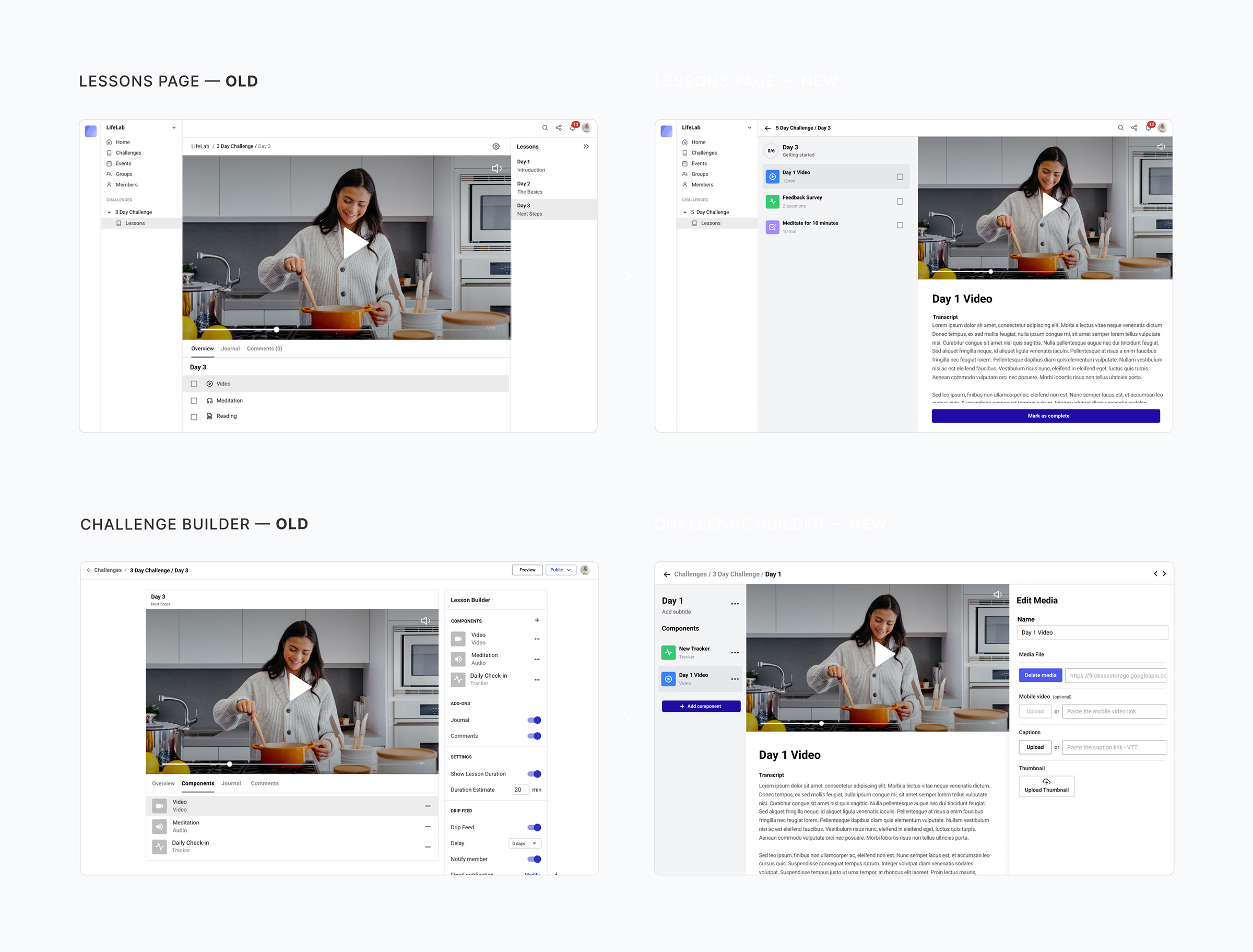The width and height of the screenshot is (1253, 952).
Task: Click the video progress slider in old lessons player
Action: pos(276,329)
